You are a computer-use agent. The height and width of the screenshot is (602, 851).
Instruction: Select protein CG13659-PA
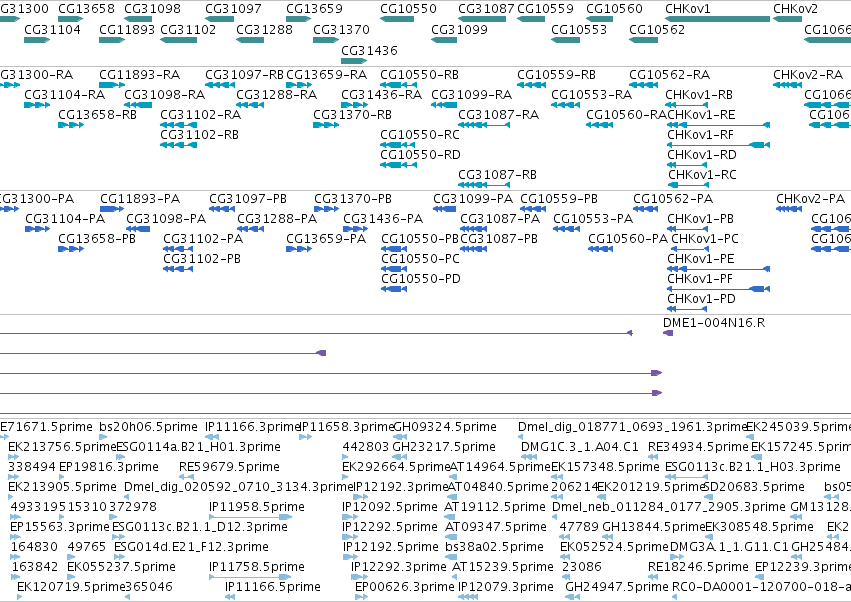[326, 238]
